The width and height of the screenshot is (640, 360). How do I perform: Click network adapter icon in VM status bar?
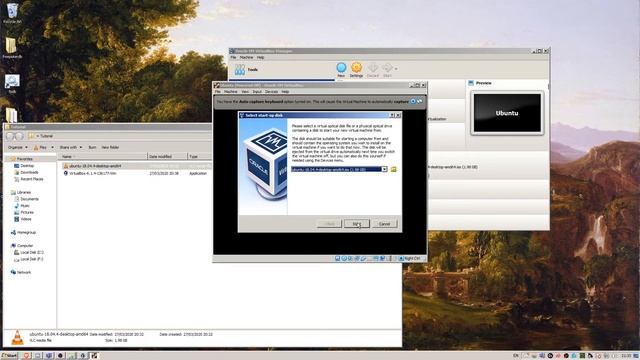pos(357,258)
